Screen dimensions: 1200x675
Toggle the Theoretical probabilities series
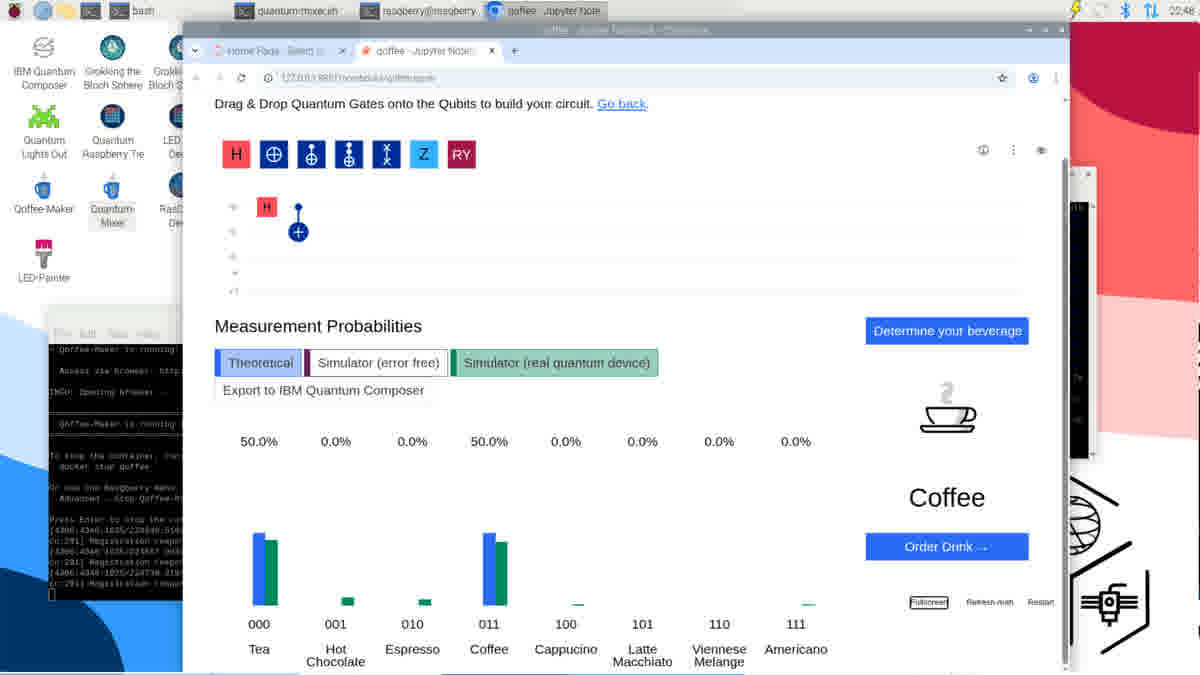(259, 363)
